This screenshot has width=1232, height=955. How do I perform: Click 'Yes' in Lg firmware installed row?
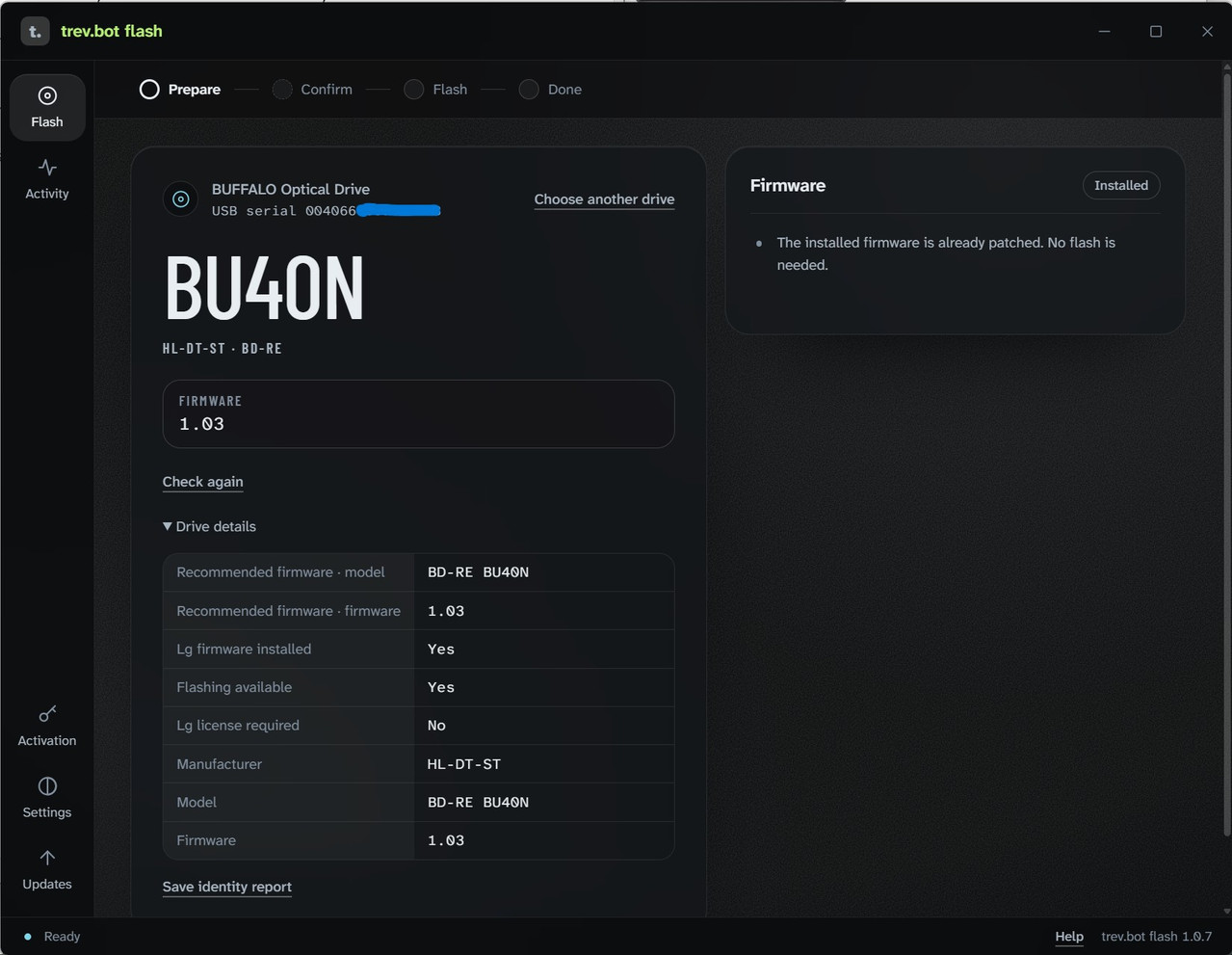point(441,650)
